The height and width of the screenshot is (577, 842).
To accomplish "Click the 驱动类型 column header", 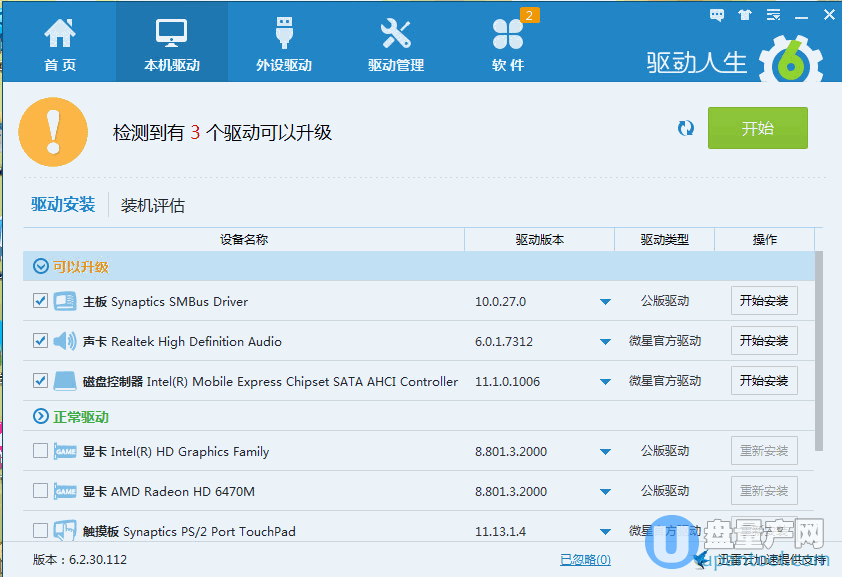I will pos(664,239).
